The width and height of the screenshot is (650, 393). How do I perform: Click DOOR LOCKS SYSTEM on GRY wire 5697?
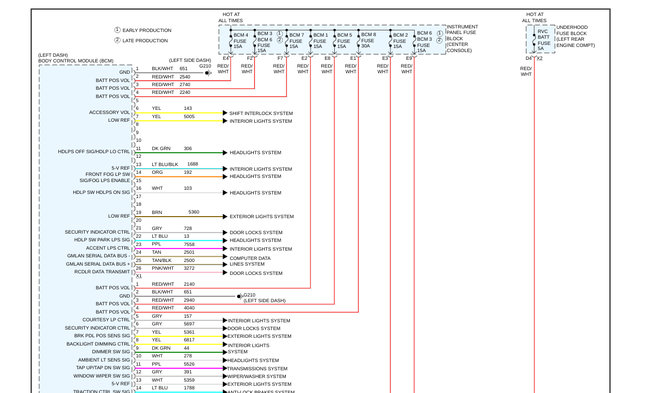254,328
